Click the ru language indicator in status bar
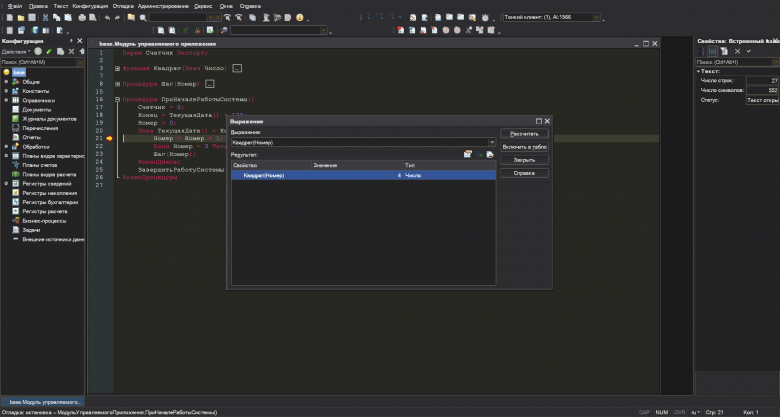The width and height of the screenshot is (780, 417). pos(695,412)
